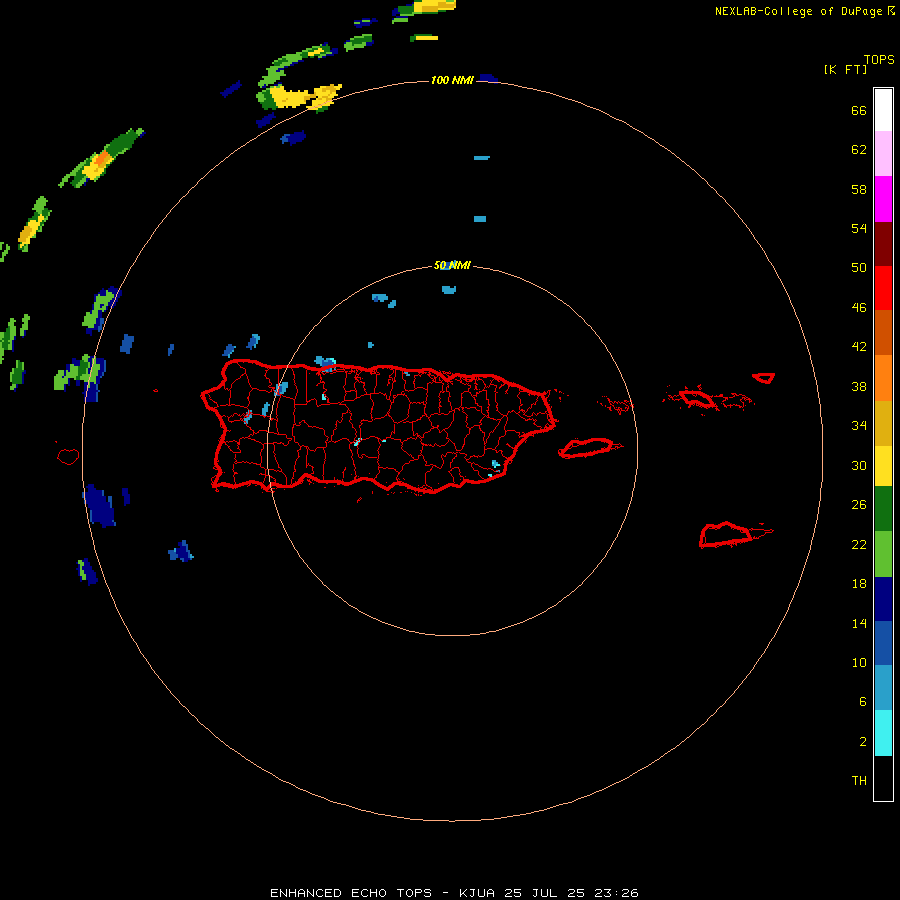Select the bright red legend swatch

click(883, 288)
